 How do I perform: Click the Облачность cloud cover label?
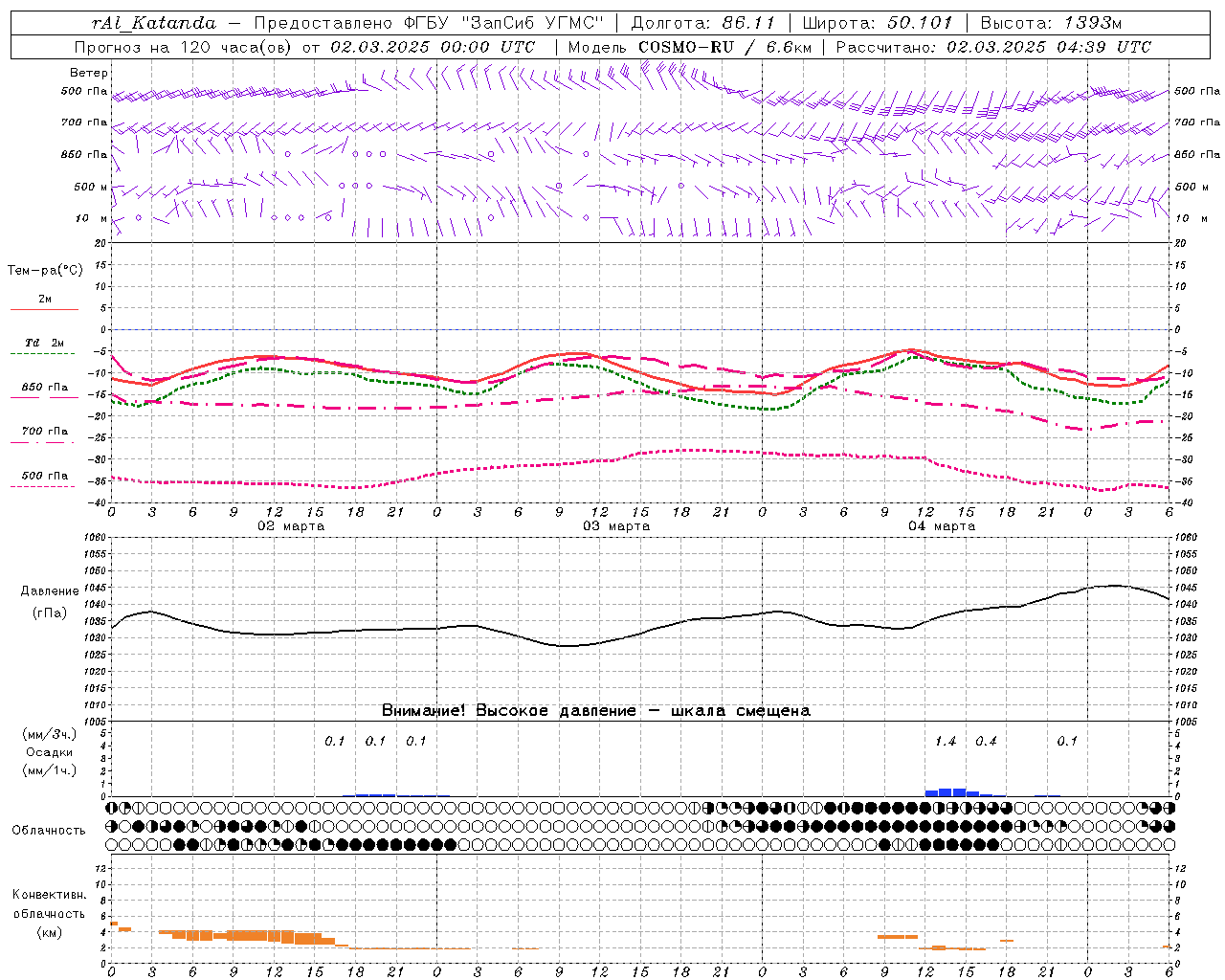[49, 830]
